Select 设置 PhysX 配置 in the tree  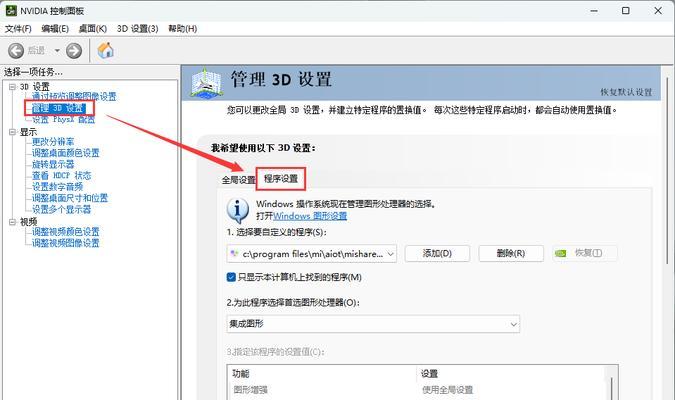63,119
